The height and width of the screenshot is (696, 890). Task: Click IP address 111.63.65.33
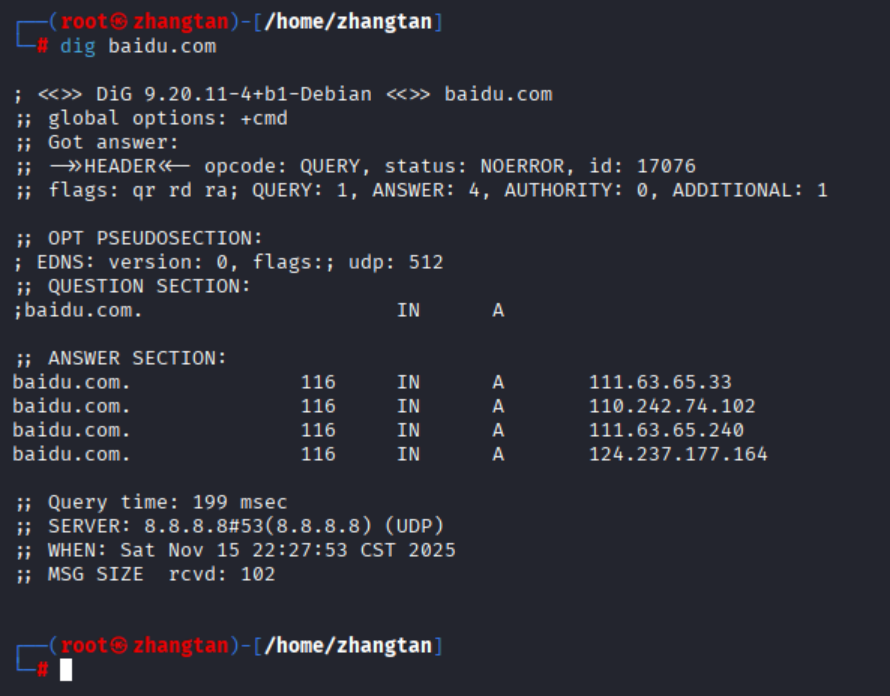click(660, 382)
